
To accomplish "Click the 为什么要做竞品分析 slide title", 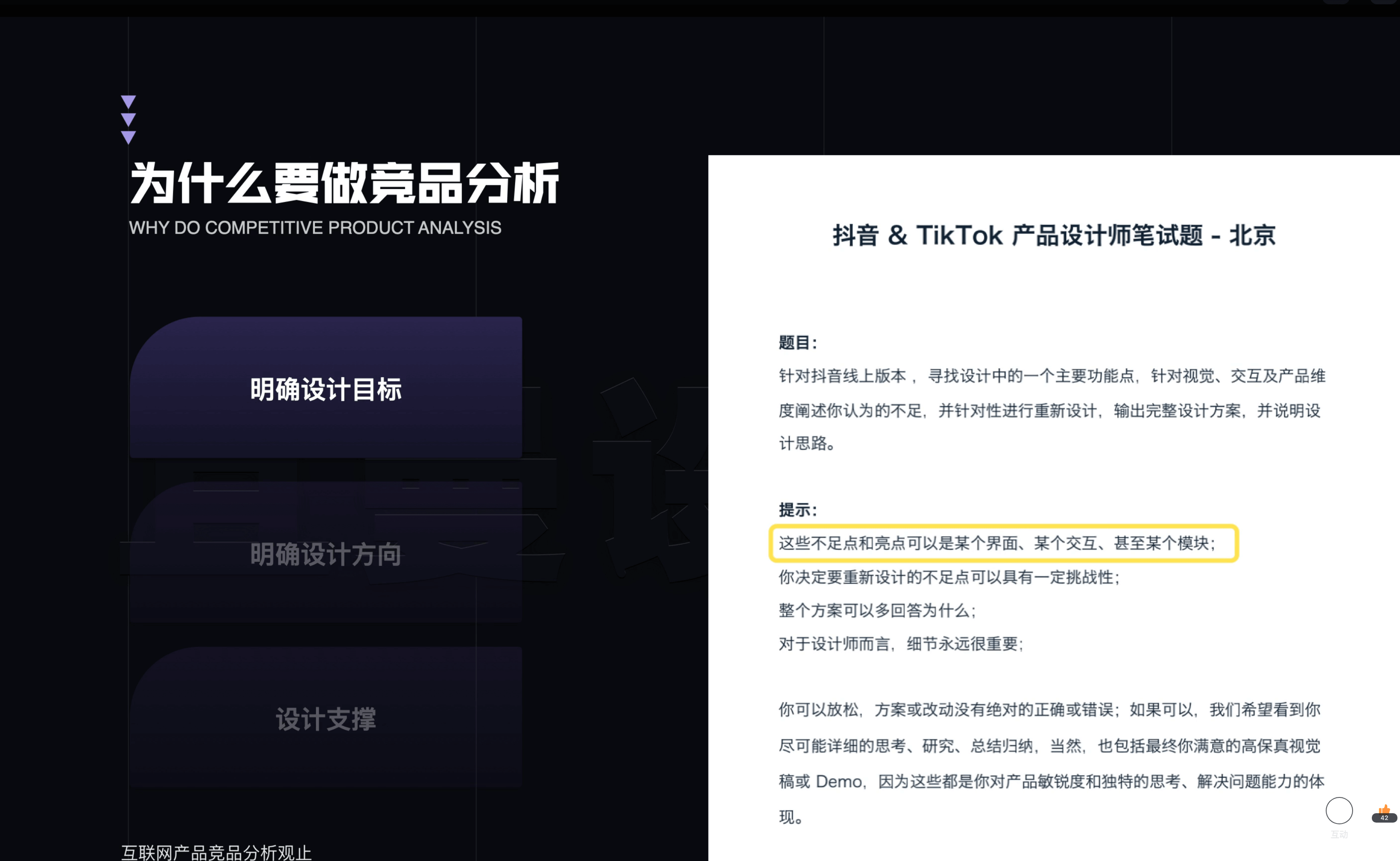I will 344,183.
